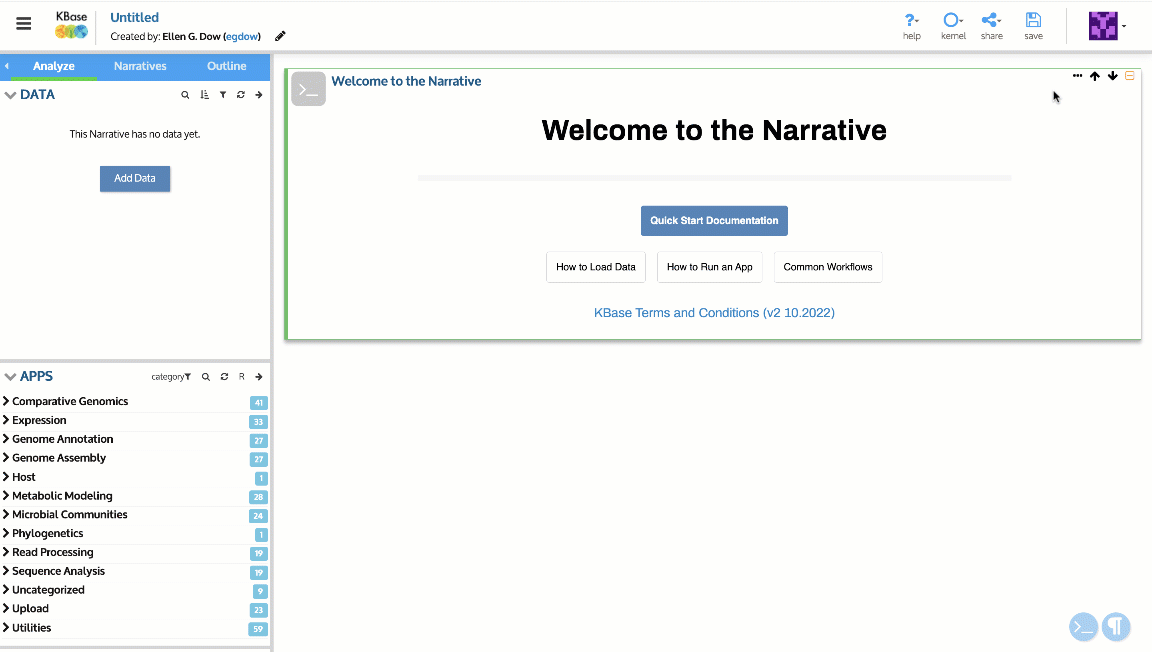Open How to Load Data guide
Viewport: 1152px width, 652px height.
(x=596, y=268)
